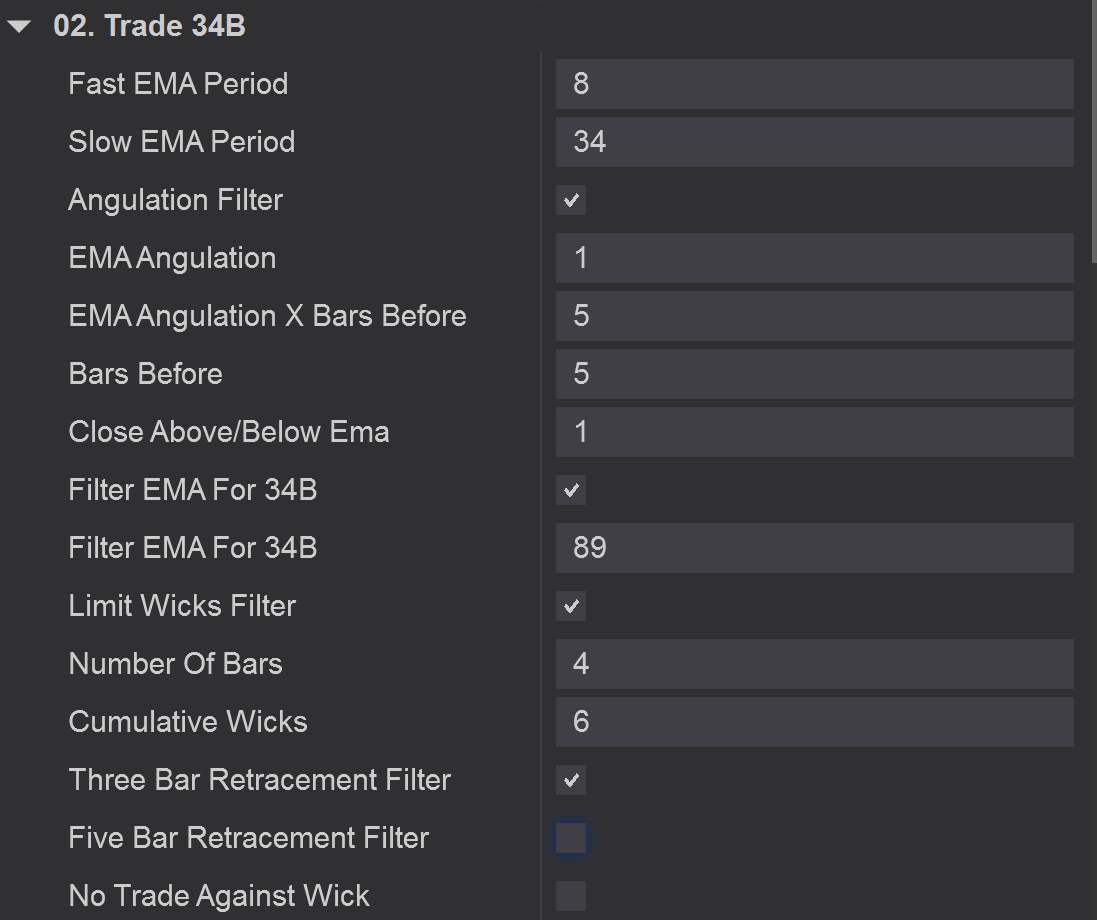Image resolution: width=1097 pixels, height=920 pixels.
Task: Uncheck Three Bar Retracement Filter
Action: pos(571,780)
